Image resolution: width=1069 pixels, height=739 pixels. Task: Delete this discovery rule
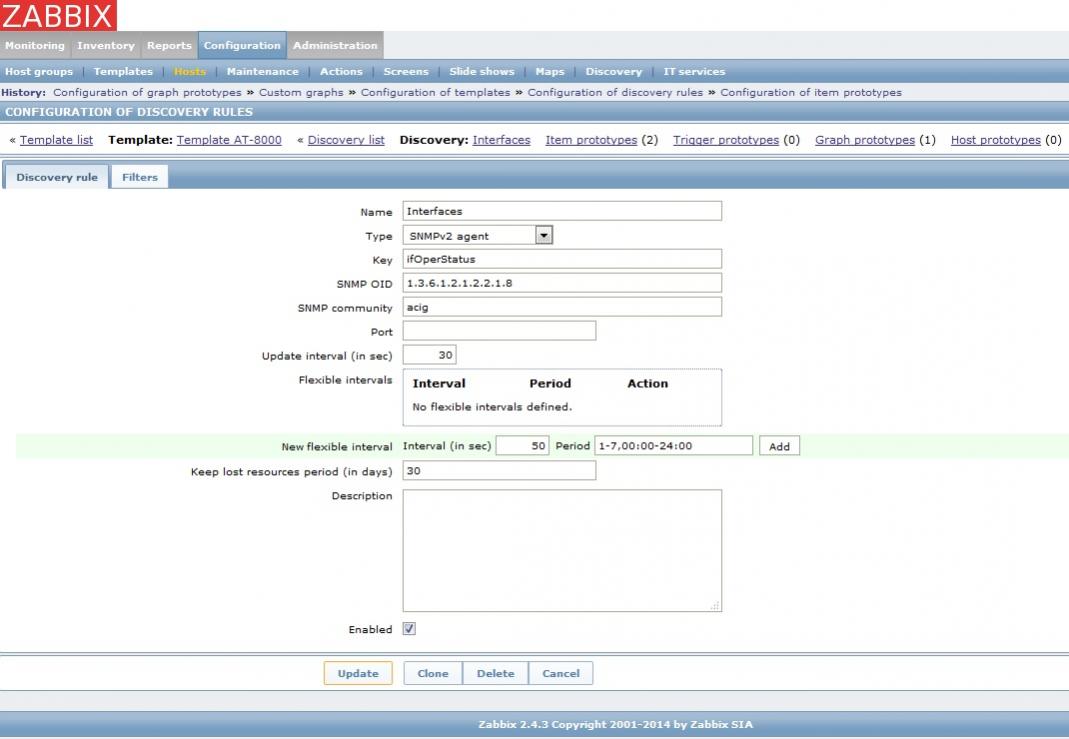(495, 673)
